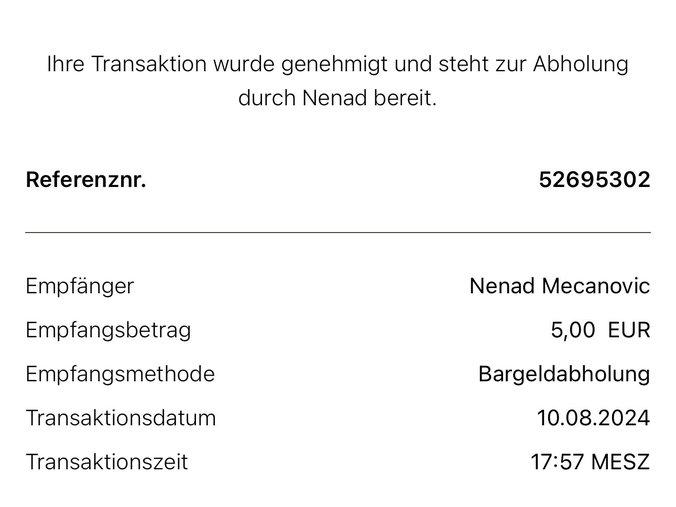The width and height of the screenshot is (676, 507).
Task: Click the 5,00 EUR amount
Action: tap(600, 330)
